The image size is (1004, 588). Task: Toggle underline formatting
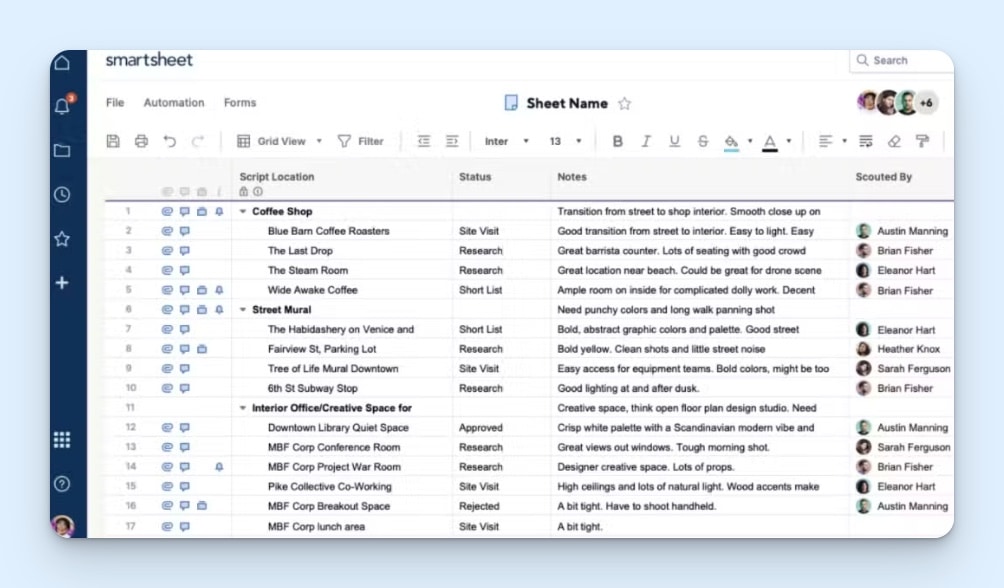(674, 141)
